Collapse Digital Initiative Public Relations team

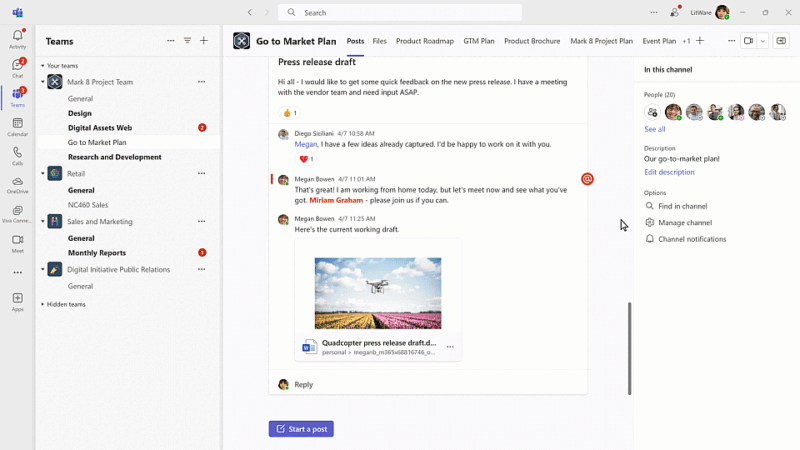(x=43, y=269)
